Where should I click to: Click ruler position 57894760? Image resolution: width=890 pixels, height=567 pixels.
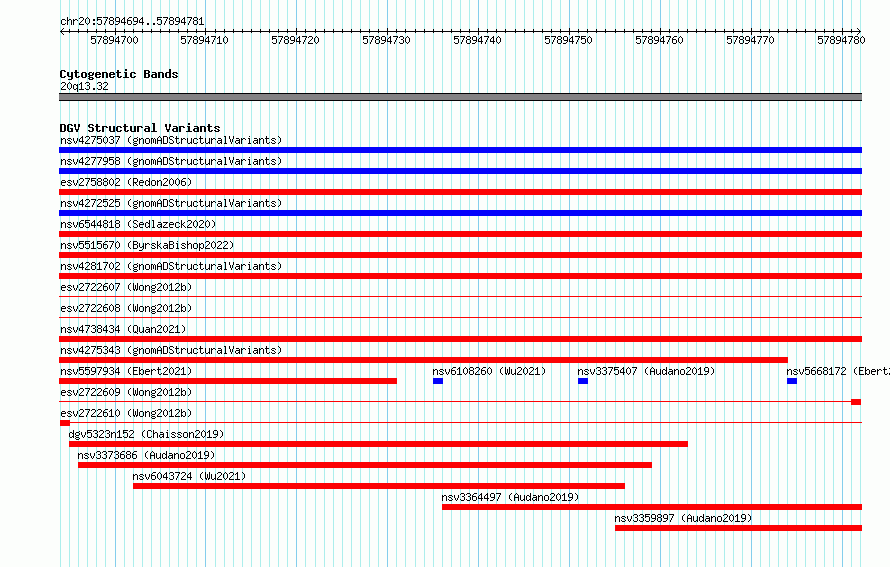point(659,40)
